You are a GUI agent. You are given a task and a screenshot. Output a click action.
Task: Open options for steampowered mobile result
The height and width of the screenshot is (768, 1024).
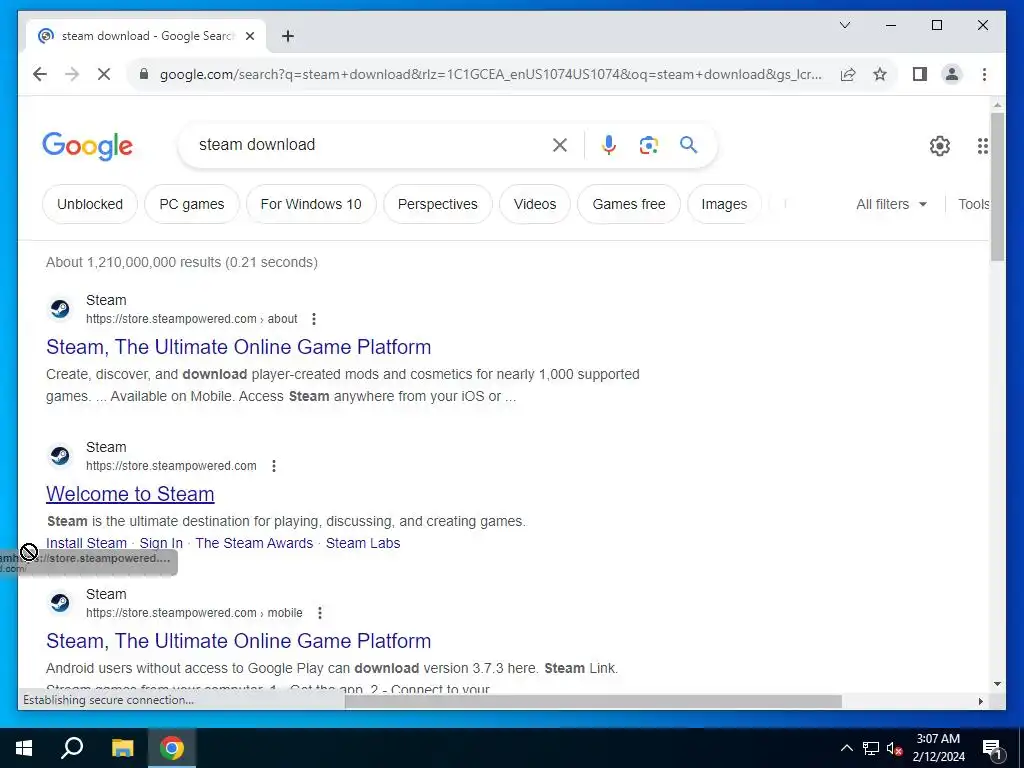[x=320, y=613]
